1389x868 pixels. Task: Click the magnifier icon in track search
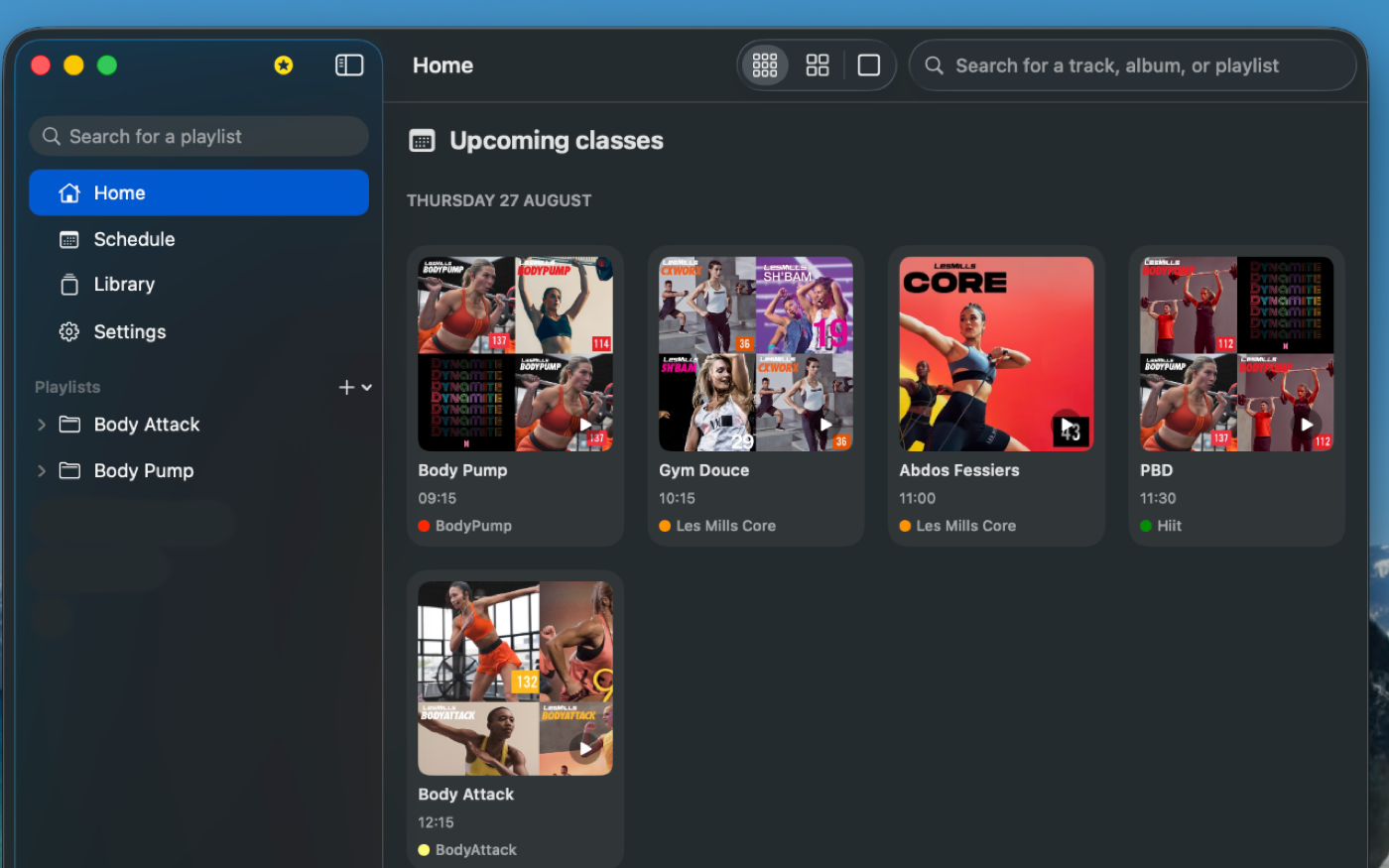934,65
